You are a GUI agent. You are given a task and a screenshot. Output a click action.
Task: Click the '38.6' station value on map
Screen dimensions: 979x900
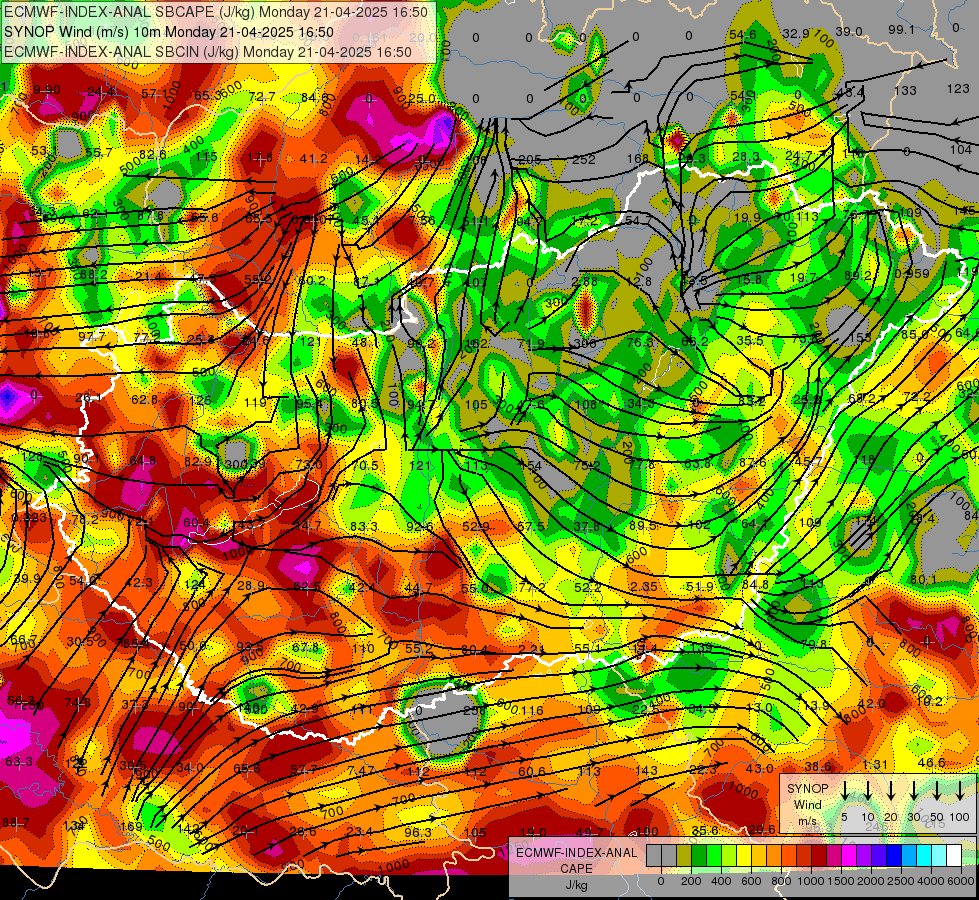(x=818, y=766)
